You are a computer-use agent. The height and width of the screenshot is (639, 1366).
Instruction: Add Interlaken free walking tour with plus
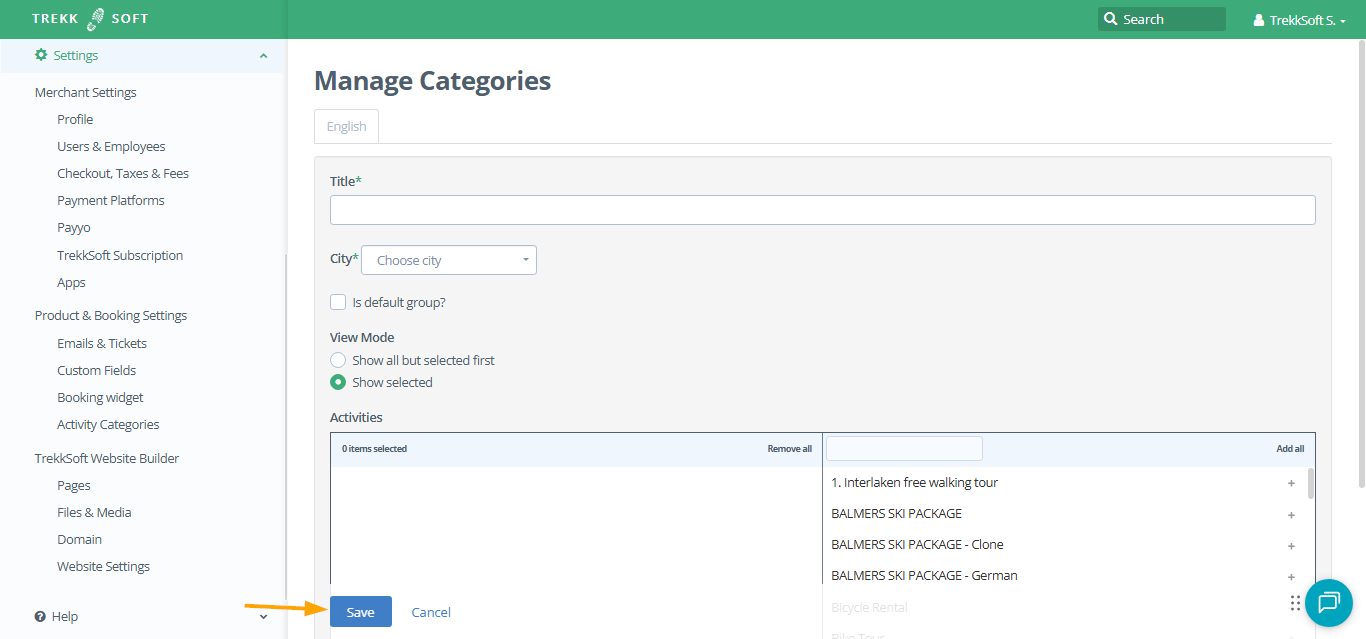click(1291, 484)
